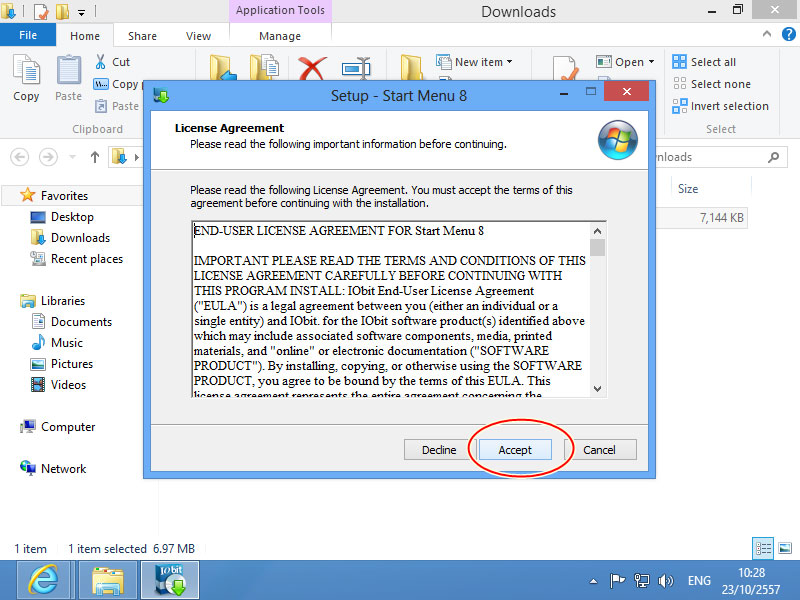Open the Music library
800x600 pixels.
tap(66, 342)
